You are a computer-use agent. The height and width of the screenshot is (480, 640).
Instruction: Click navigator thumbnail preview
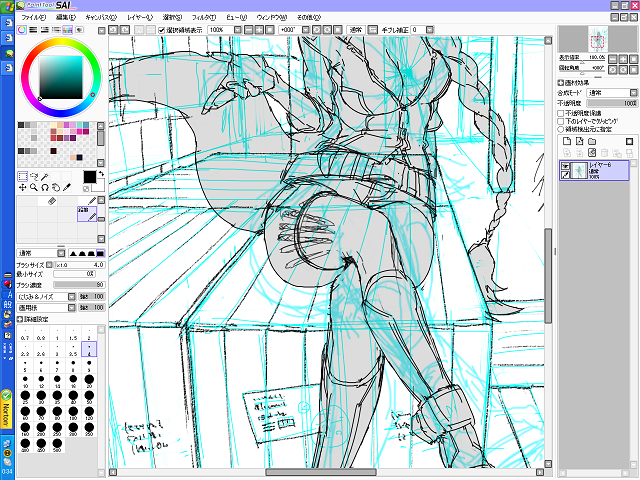pyautogui.click(x=598, y=39)
